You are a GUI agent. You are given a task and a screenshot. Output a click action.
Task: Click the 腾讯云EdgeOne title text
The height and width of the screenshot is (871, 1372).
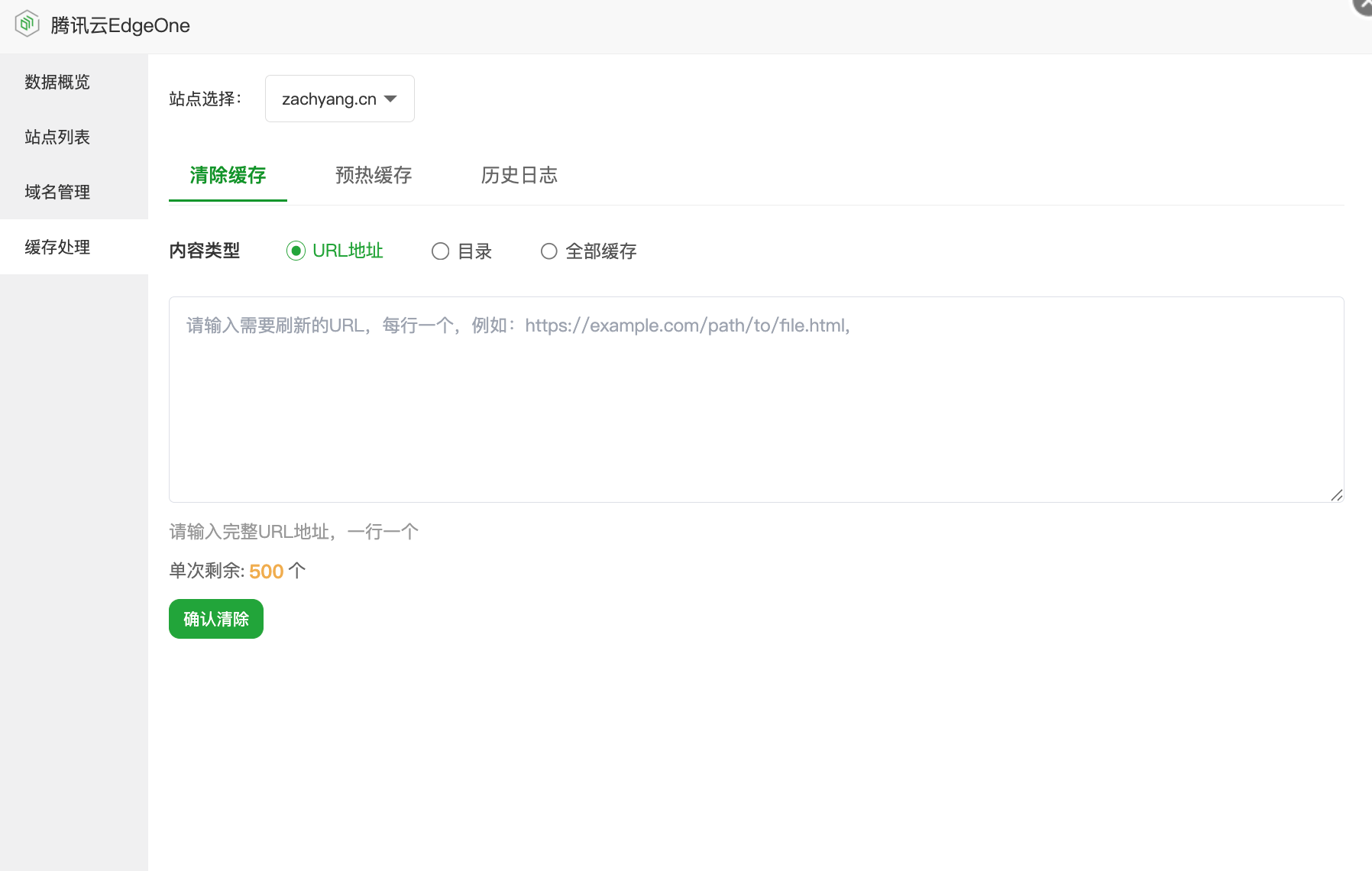pos(120,25)
